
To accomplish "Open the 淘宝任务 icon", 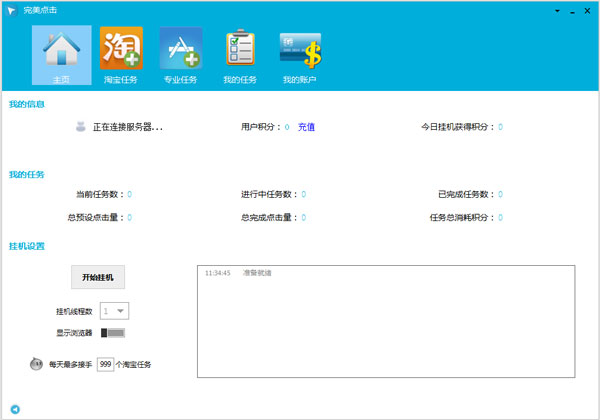I will (121, 48).
